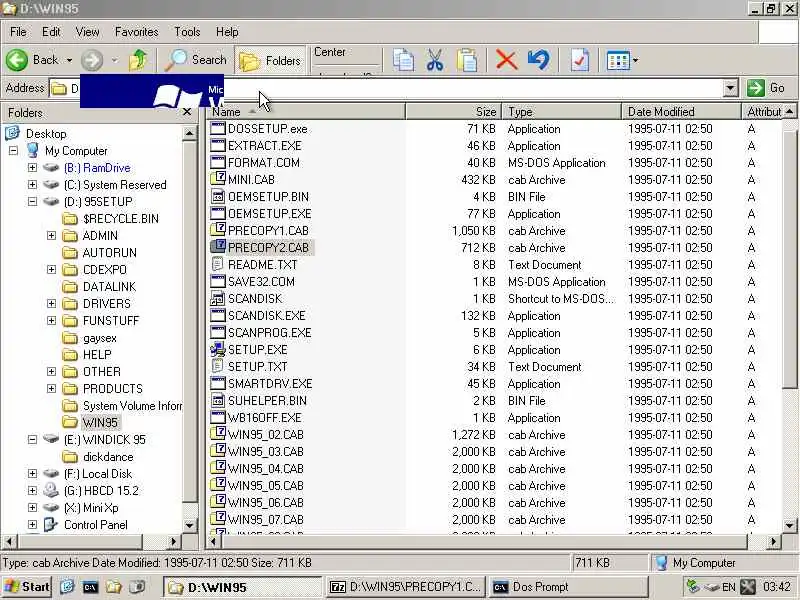Open the View menu
Image resolution: width=800 pixels, height=600 pixels.
click(x=87, y=32)
